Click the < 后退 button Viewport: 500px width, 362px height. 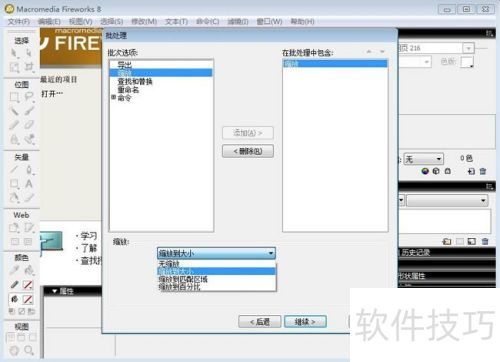click(x=260, y=322)
